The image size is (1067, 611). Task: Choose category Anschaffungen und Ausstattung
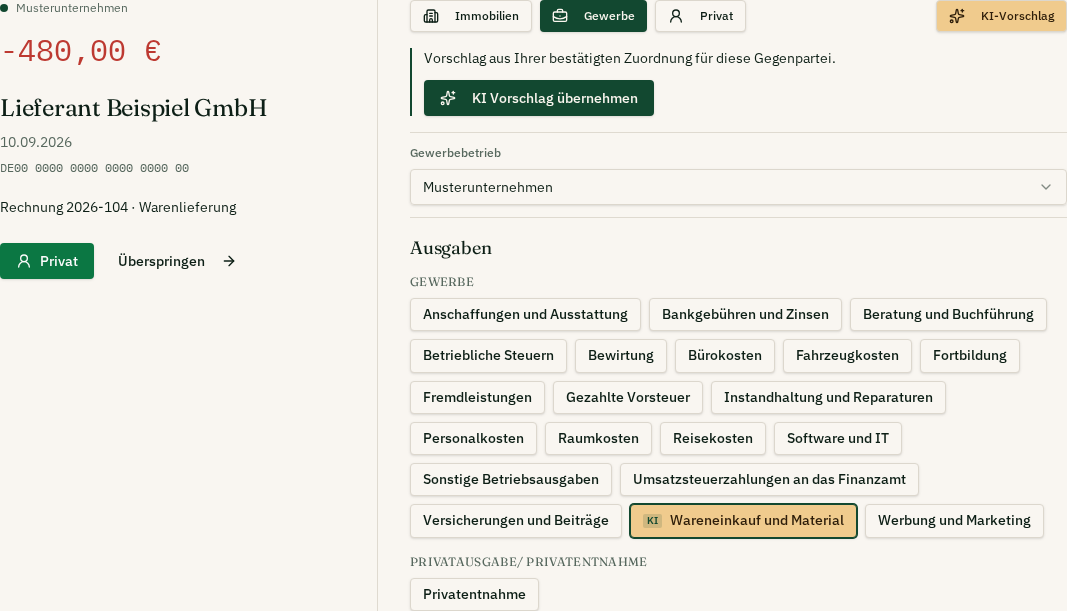pyautogui.click(x=525, y=314)
